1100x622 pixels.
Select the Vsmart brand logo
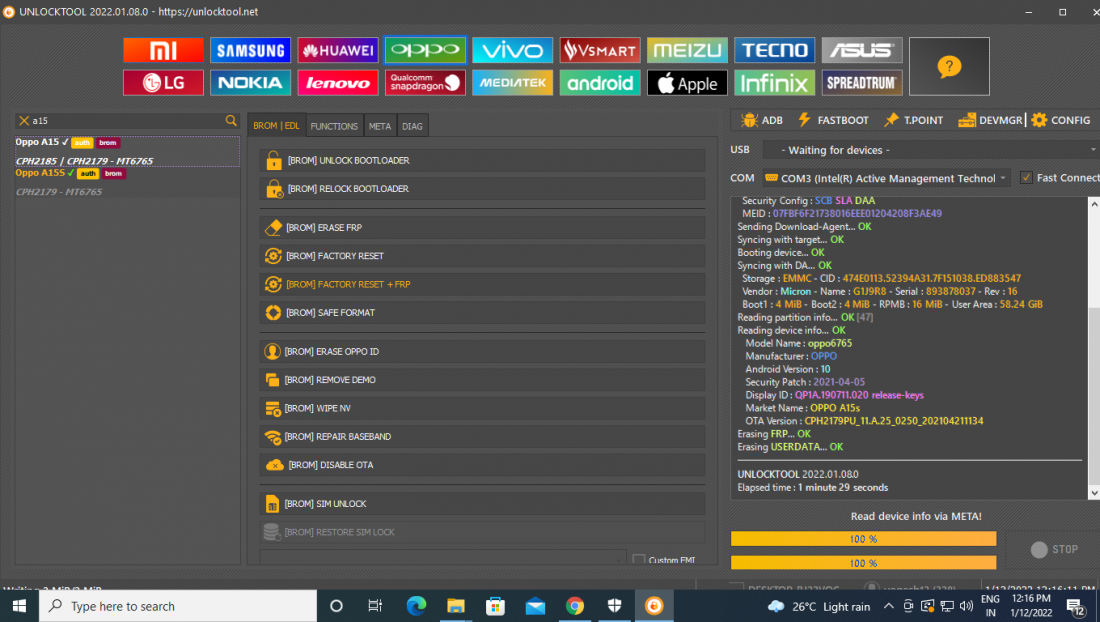(600, 50)
